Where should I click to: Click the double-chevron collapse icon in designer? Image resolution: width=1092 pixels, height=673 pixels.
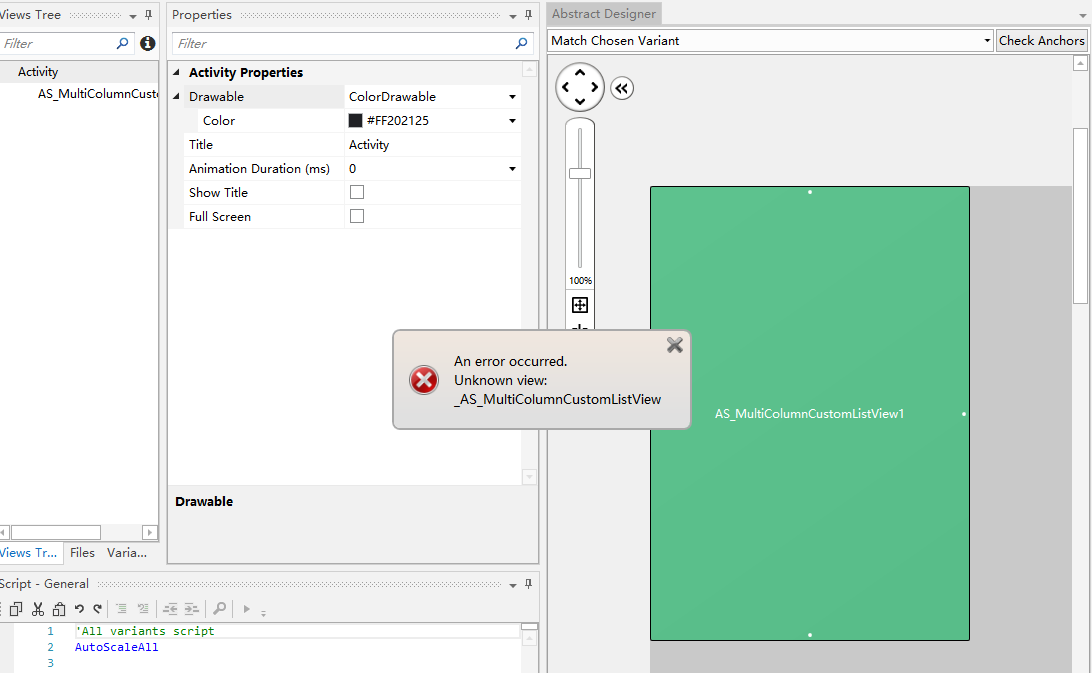point(622,88)
